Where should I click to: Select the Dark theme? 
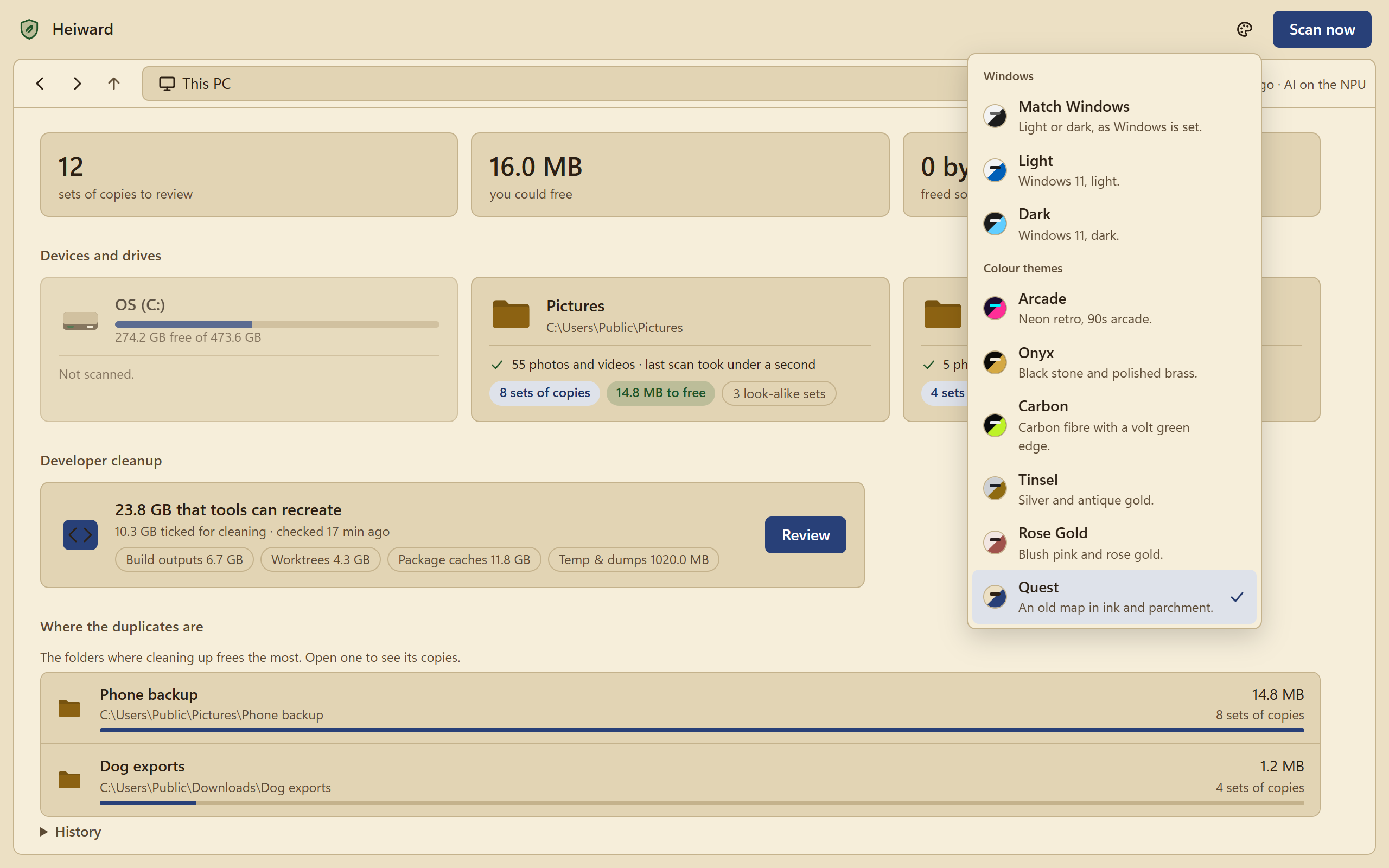(1113, 224)
